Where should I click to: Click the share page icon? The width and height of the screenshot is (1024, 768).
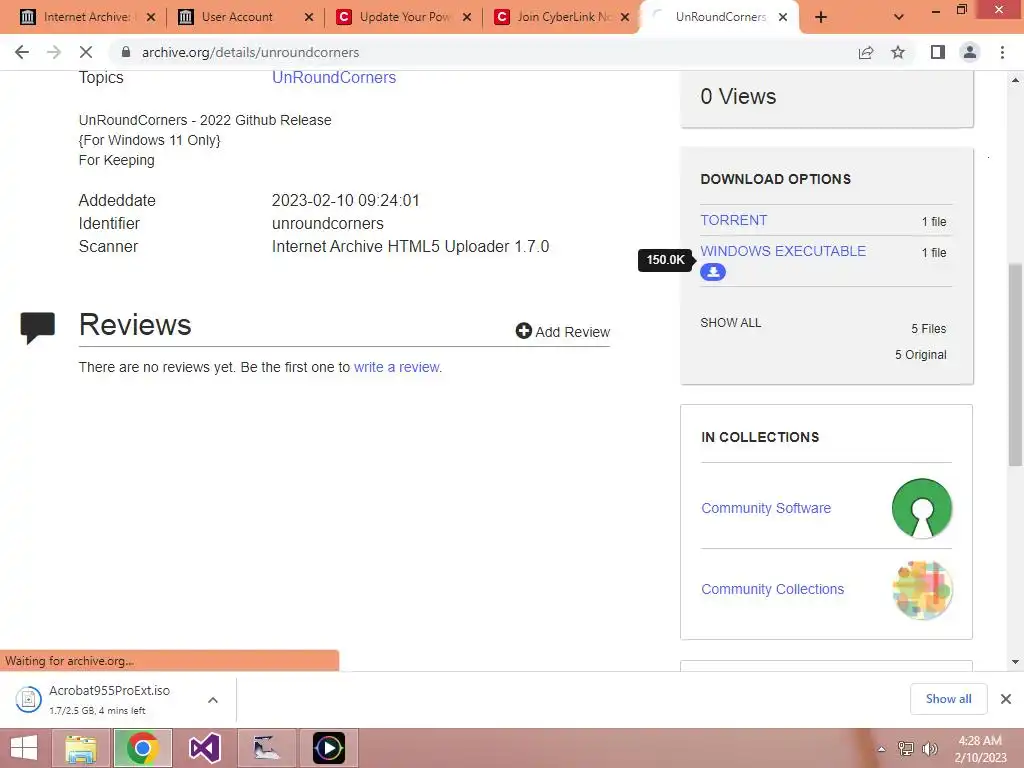[866, 52]
